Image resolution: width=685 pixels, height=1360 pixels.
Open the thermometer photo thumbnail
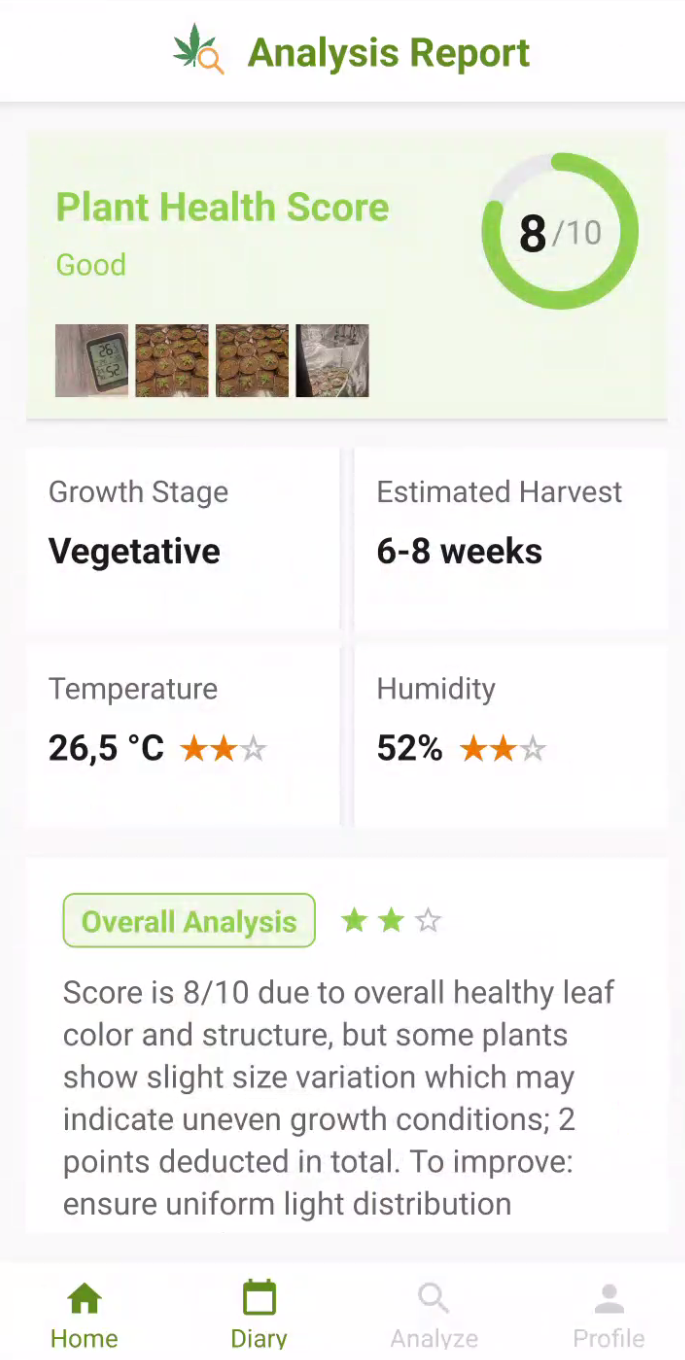[91, 361]
